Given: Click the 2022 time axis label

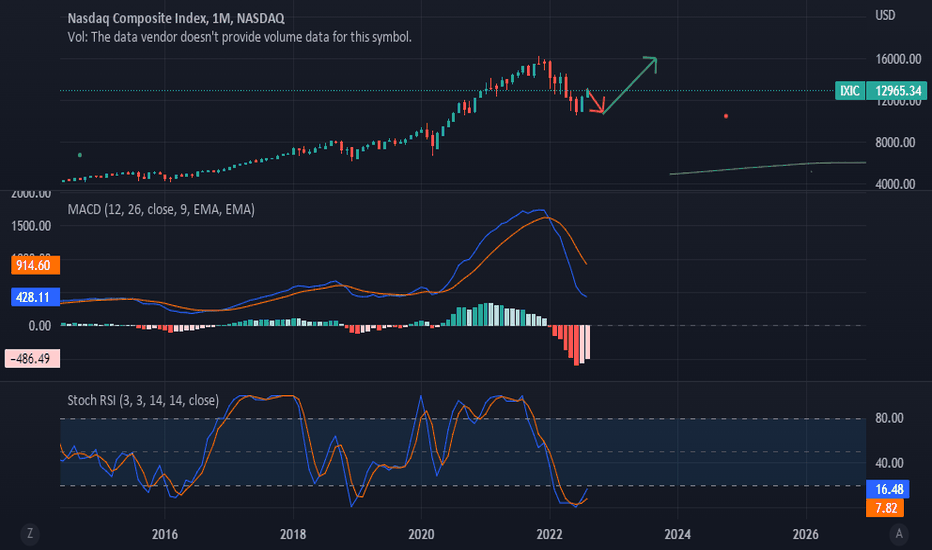Looking at the screenshot, I should tap(549, 534).
